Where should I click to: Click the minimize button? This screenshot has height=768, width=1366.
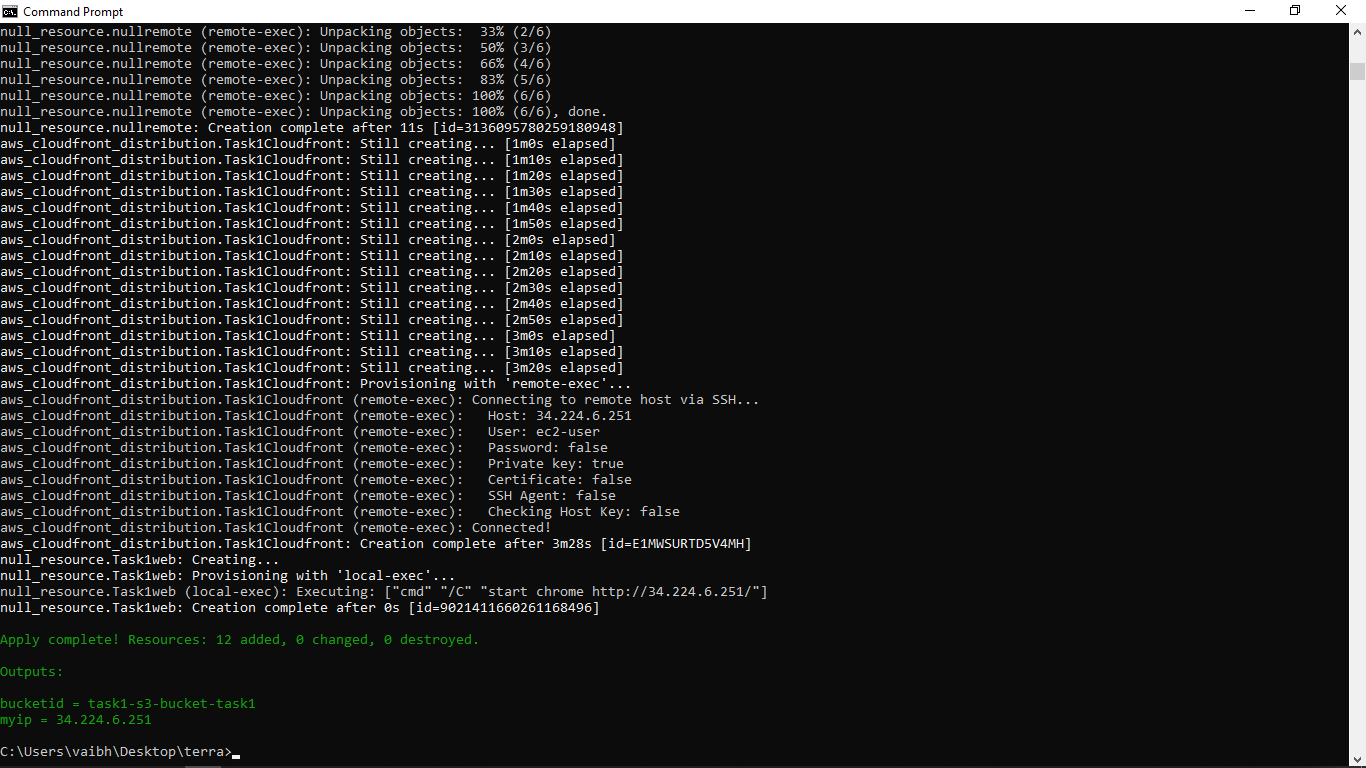pos(1251,11)
